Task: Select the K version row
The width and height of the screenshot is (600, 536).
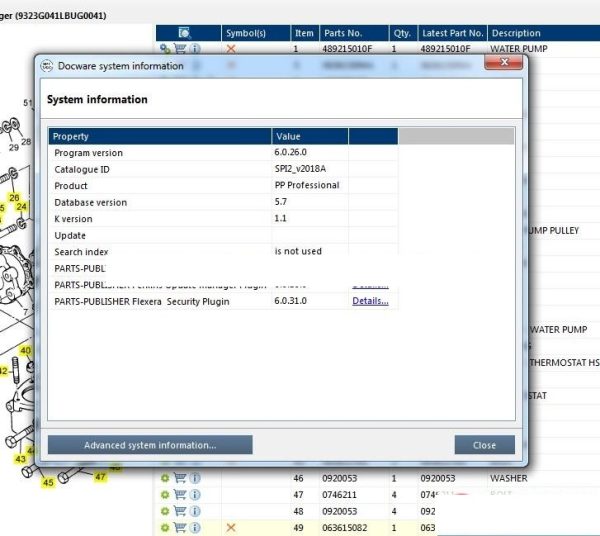Action: point(223,218)
